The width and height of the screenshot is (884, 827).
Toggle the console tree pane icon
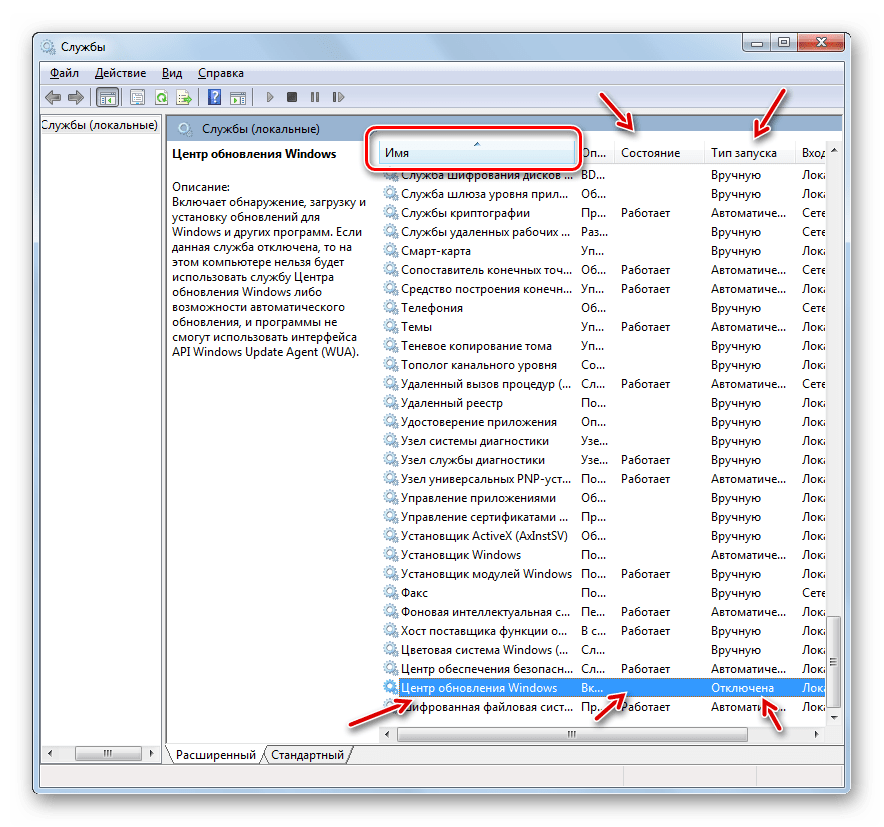107,98
